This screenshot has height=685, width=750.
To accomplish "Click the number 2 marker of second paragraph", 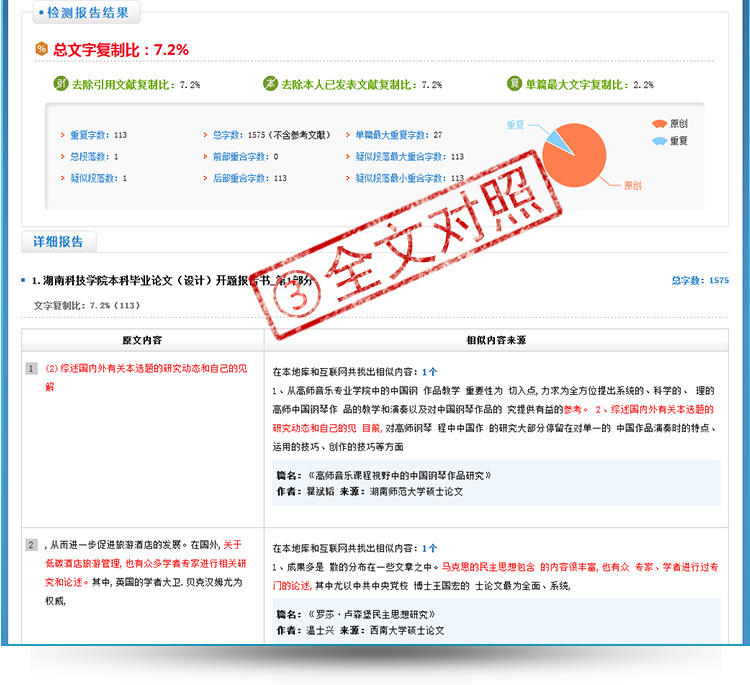I will [31, 545].
